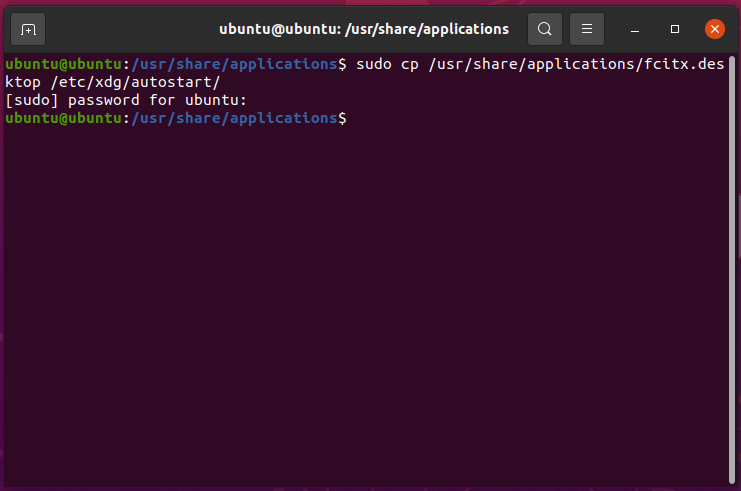Click the blue path on the last prompt

pyautogui.click(x=234, y=118)
